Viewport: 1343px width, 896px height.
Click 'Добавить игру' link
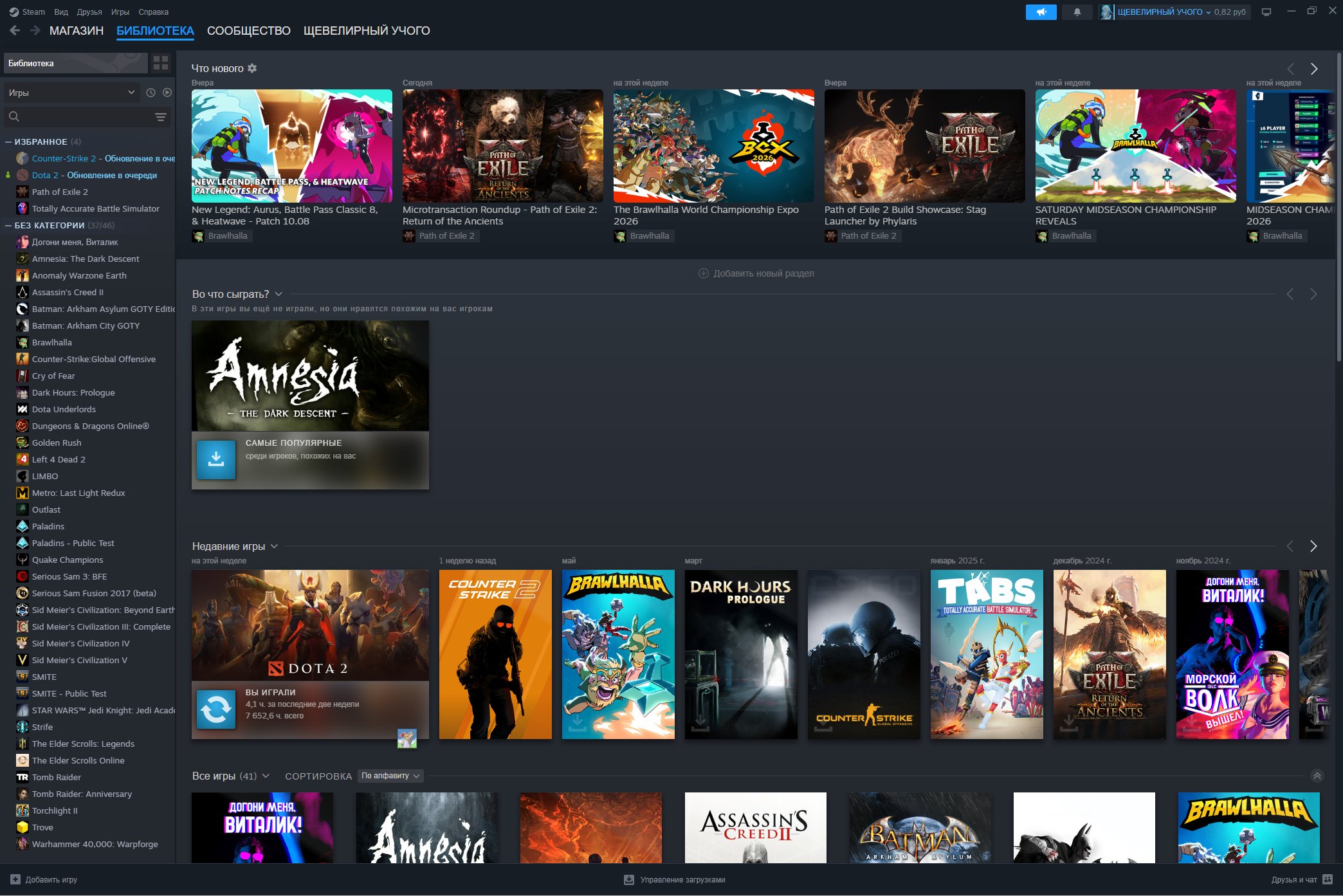click(x=51, y=879)
